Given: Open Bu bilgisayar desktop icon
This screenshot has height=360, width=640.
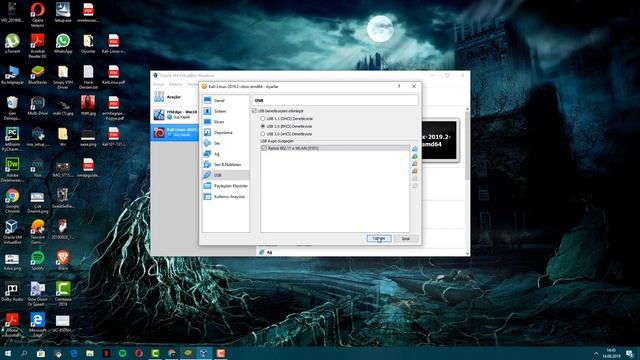Looking at the screenshot, I should point(12,75).
